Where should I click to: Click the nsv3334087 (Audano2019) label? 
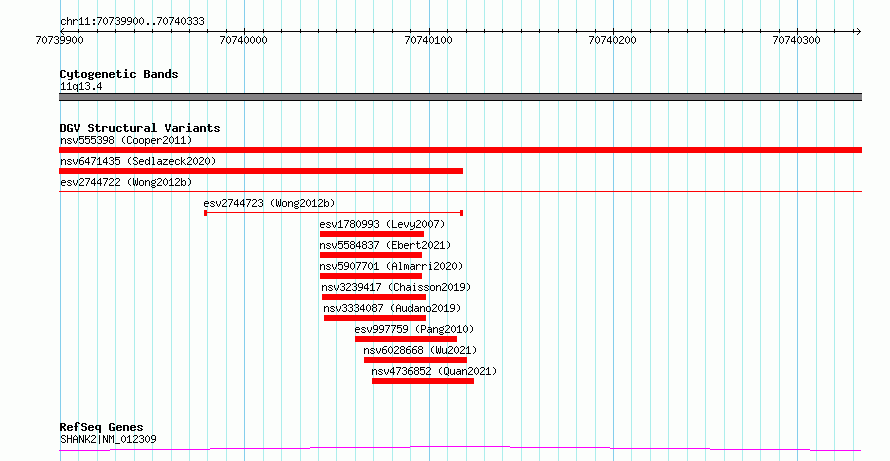[x=392, y=308]
